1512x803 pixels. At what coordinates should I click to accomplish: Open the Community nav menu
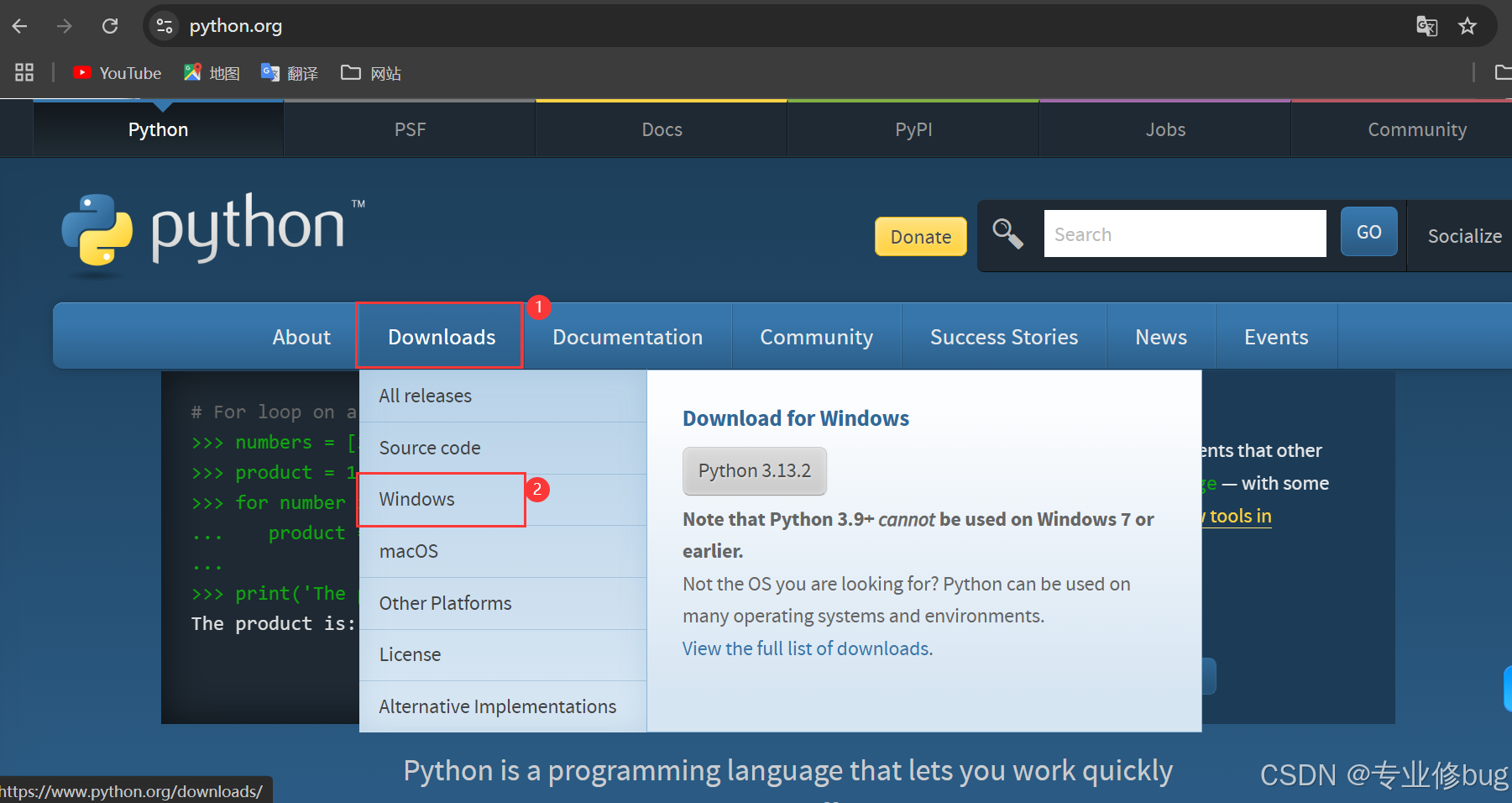[816, 337]
